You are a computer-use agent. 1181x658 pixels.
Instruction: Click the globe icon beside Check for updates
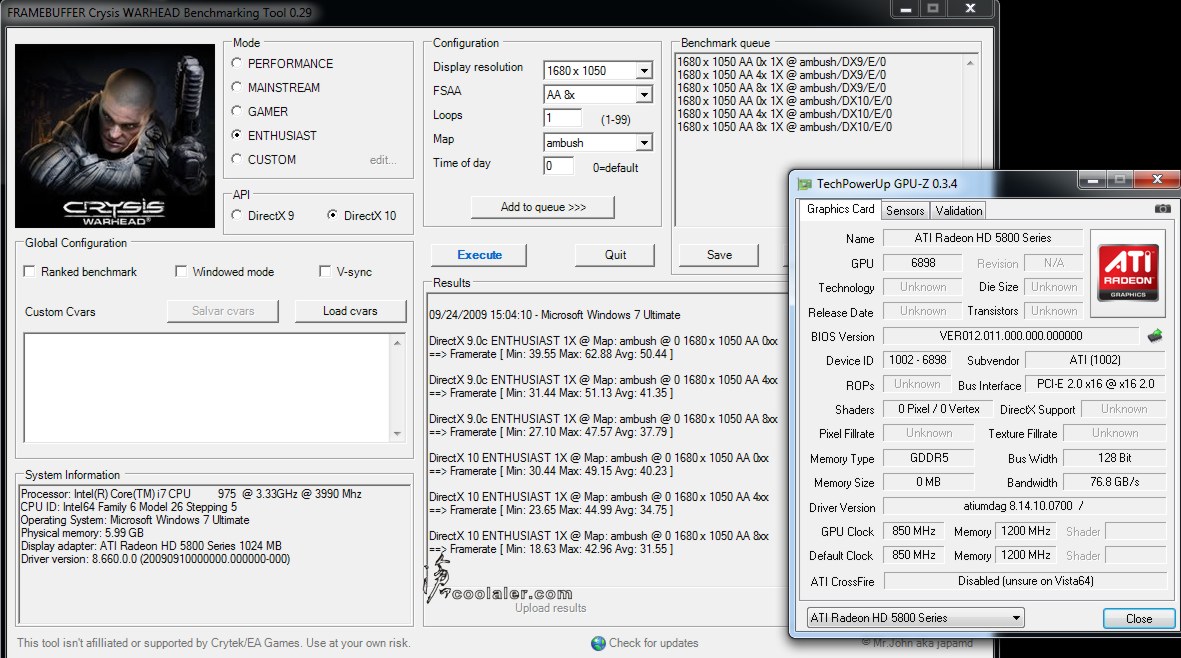(x=598, y=643)
